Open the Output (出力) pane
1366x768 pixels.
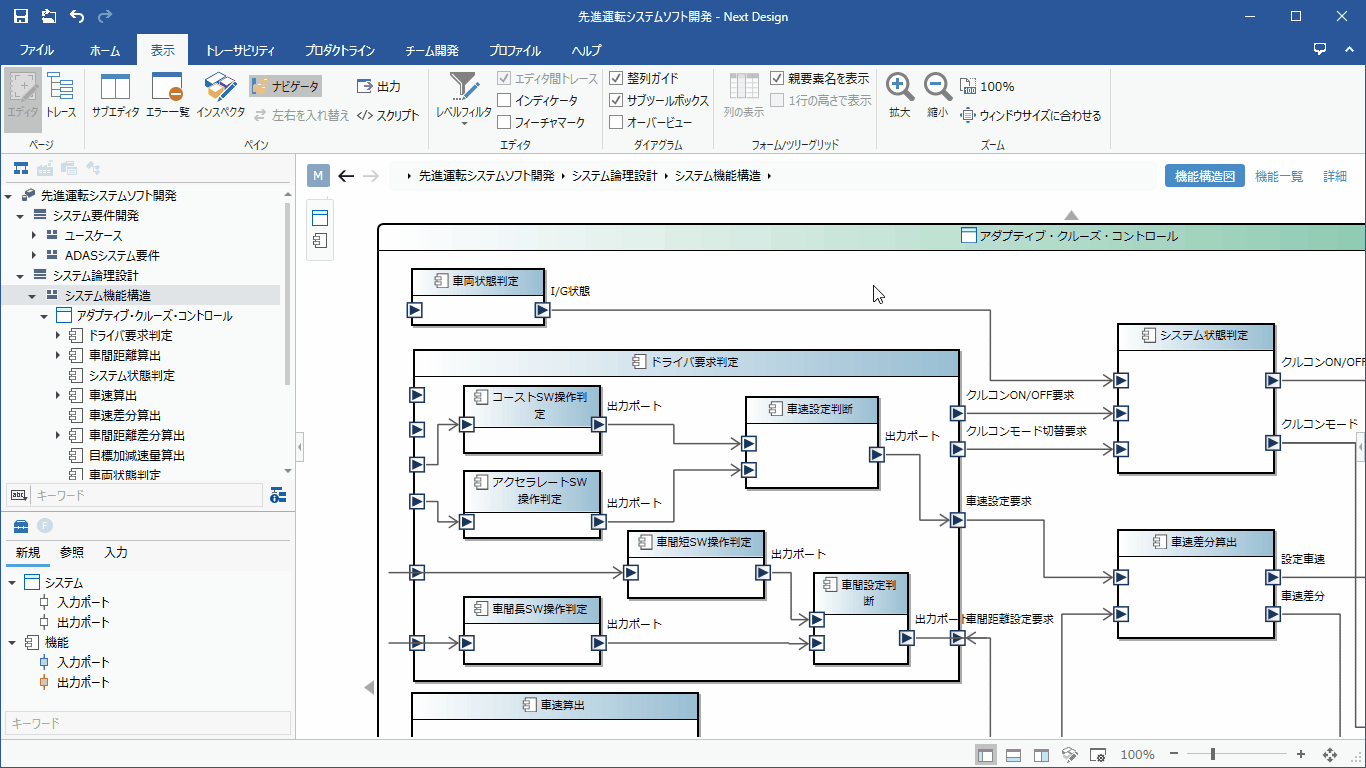[379, 87]
